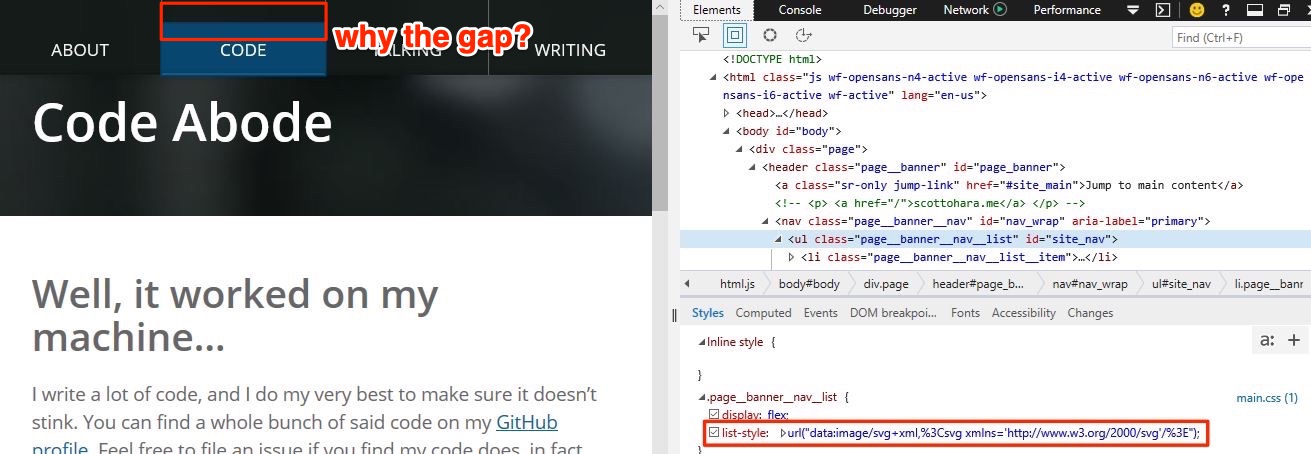Open the color picker tool icon
This screenshot has height=454, width=1311.
pos(770,35)
